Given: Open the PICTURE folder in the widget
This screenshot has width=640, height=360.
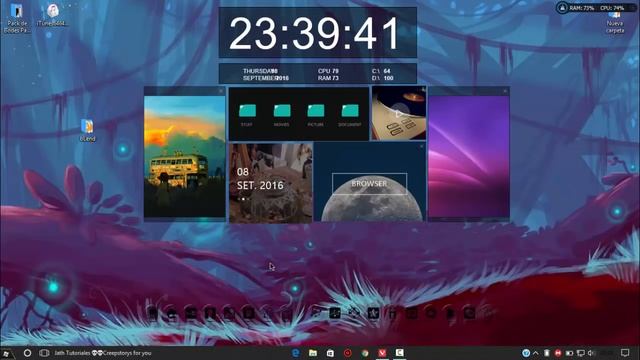Looking at the screenshot, I should coord(316,111).
